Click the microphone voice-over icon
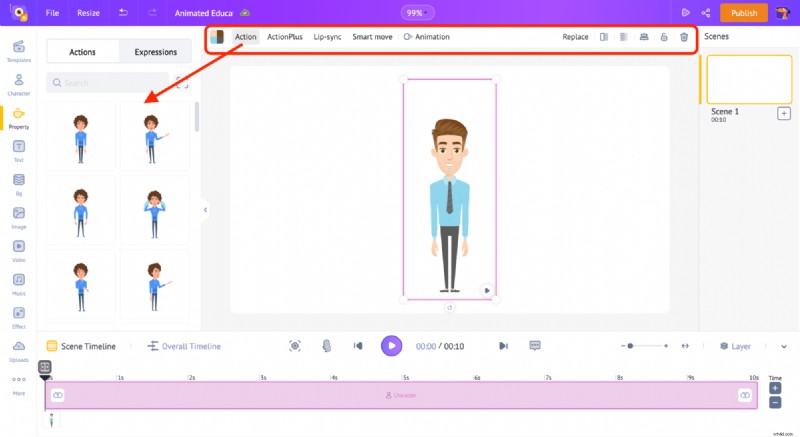The image size is (800, 437). pos(327,346)
